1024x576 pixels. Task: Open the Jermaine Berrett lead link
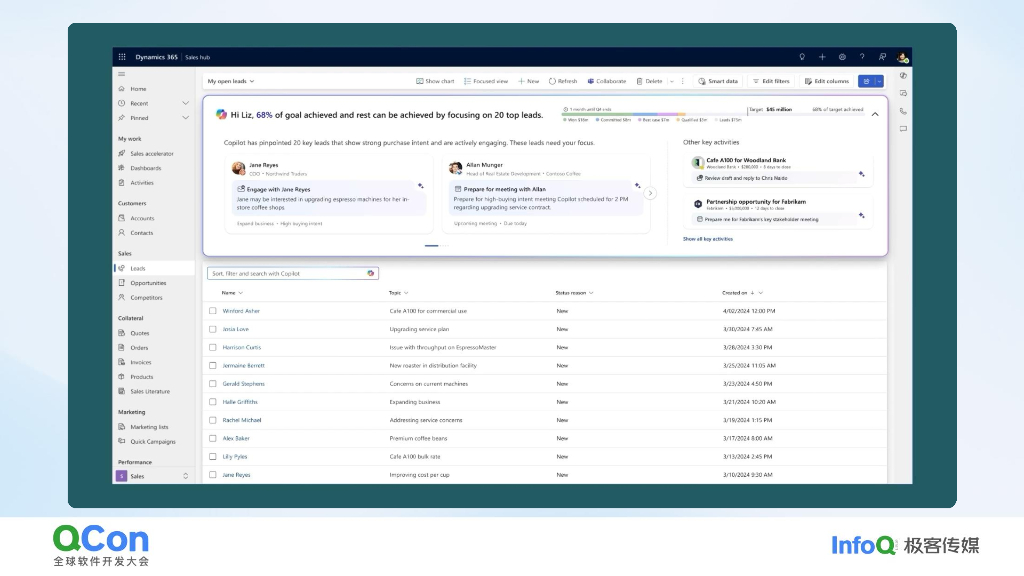pos(244,366)
